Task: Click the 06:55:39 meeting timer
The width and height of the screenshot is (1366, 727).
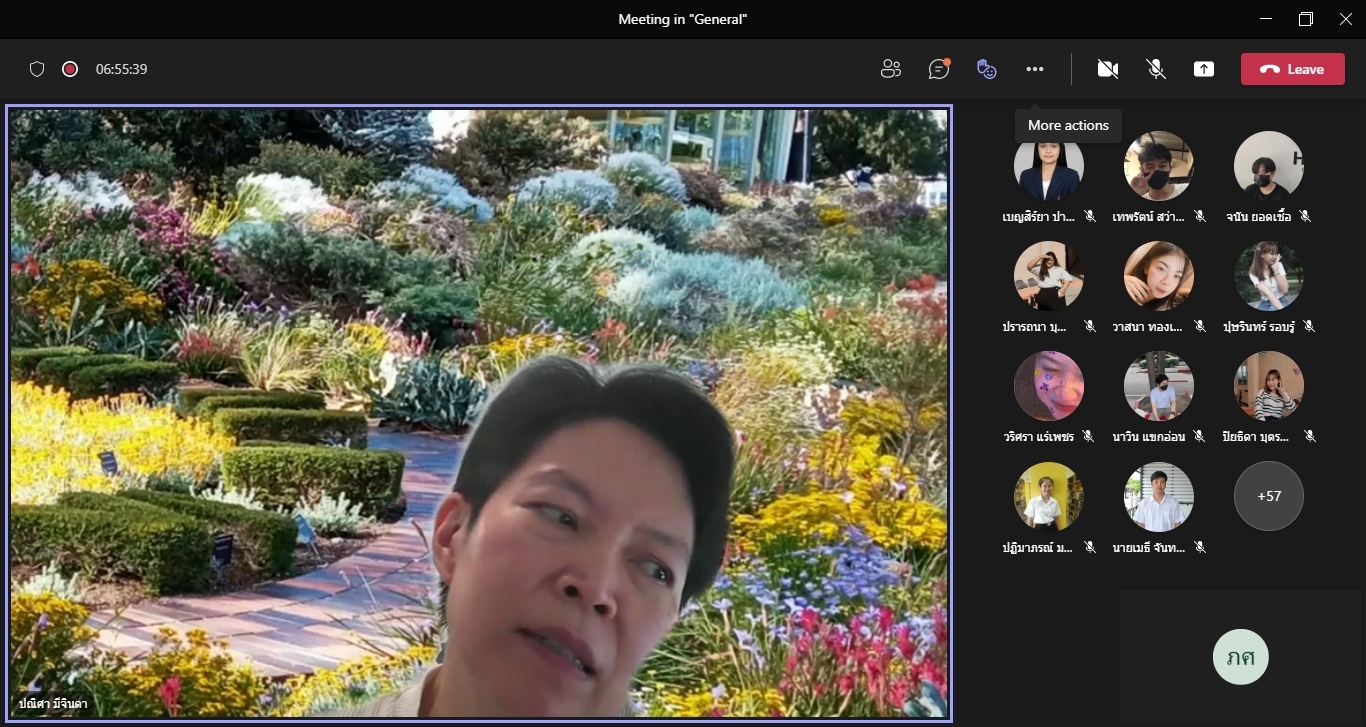Action: click(122, 69)
